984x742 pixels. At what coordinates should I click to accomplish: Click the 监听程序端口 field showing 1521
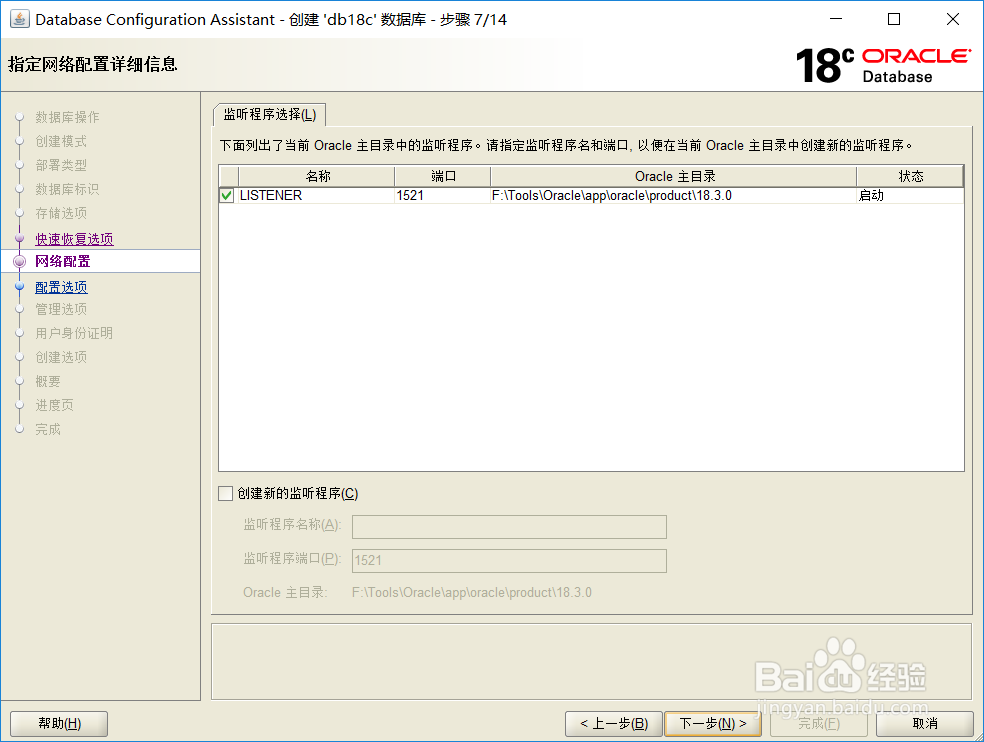point(508,560)
